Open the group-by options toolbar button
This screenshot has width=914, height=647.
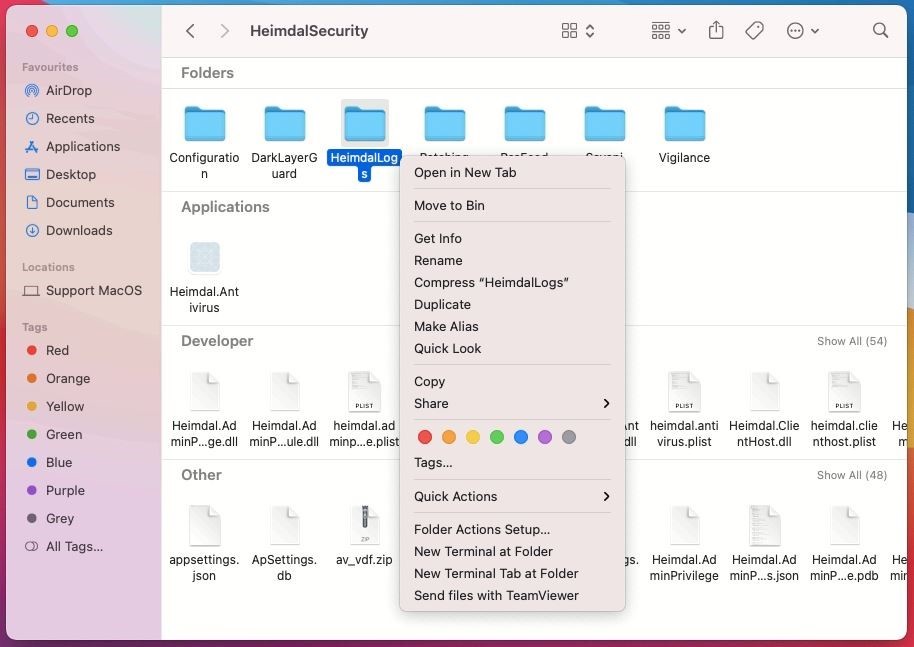coord(668,31)
